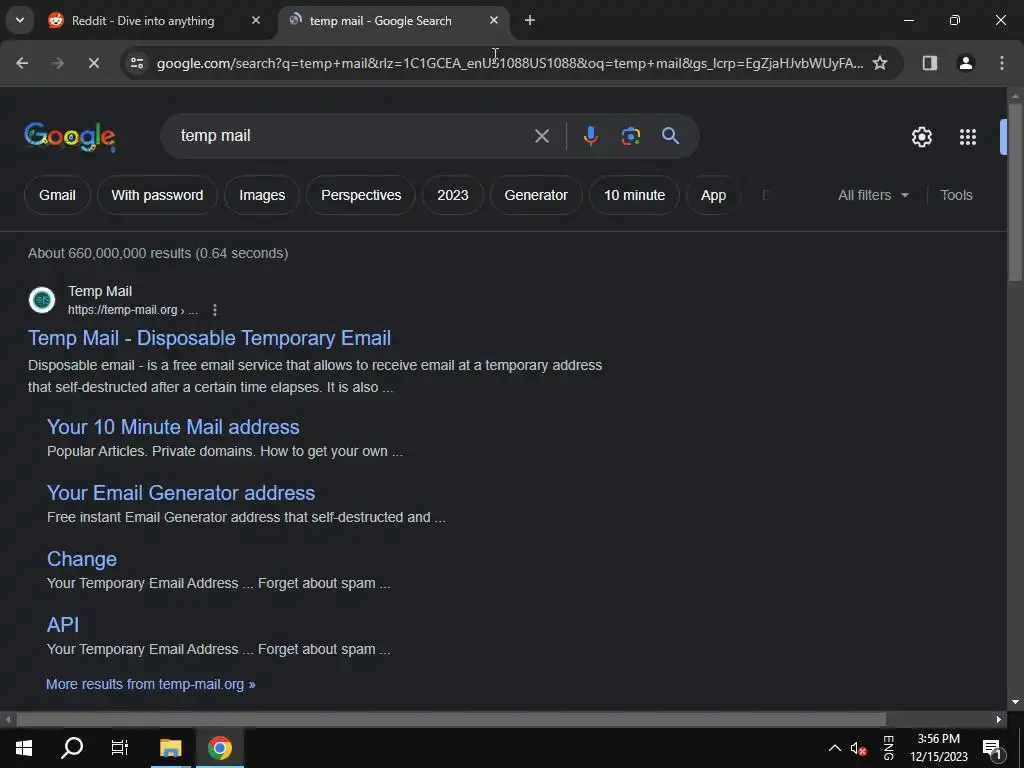Open Windows Start menu
The image size is (1024, 768).
point(24,748)
